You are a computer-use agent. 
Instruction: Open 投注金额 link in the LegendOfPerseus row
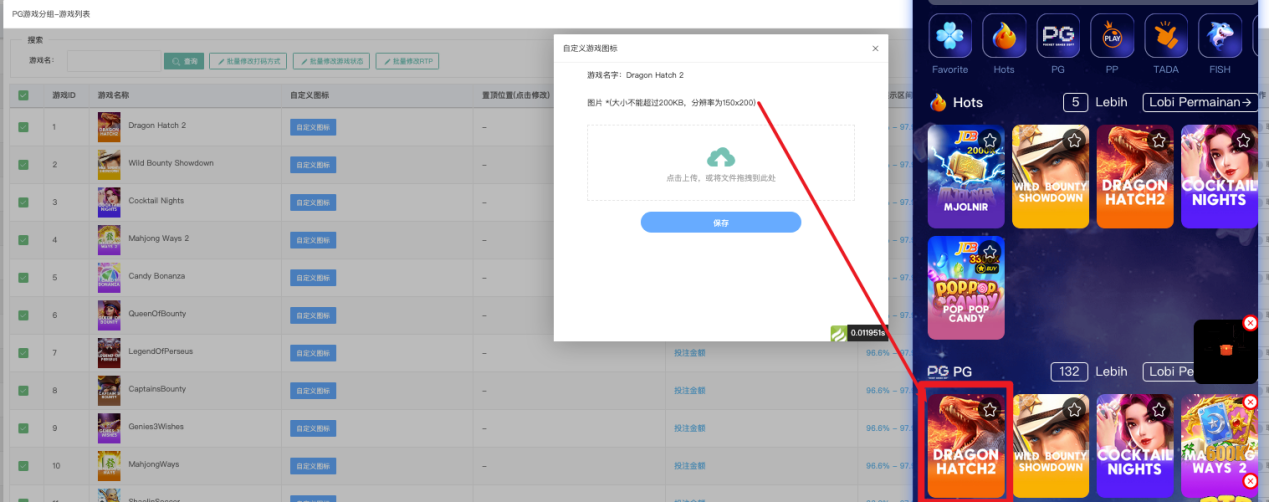tap(690, 352)
